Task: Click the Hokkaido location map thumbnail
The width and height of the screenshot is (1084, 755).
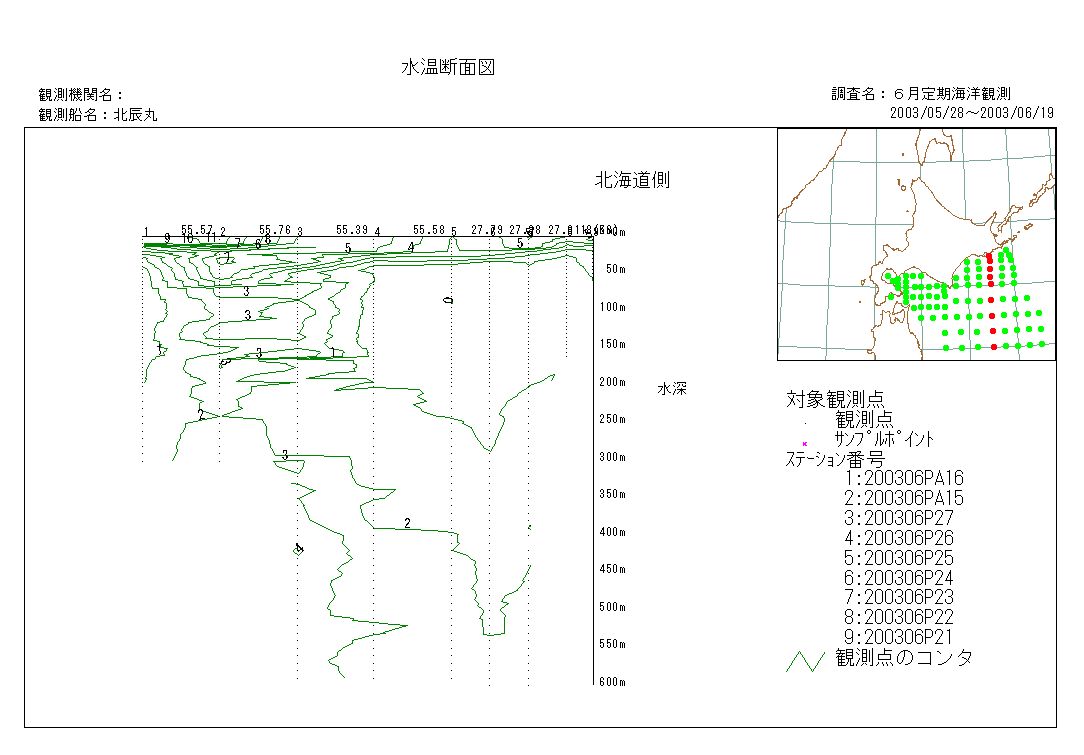Action: click(916, 244)
